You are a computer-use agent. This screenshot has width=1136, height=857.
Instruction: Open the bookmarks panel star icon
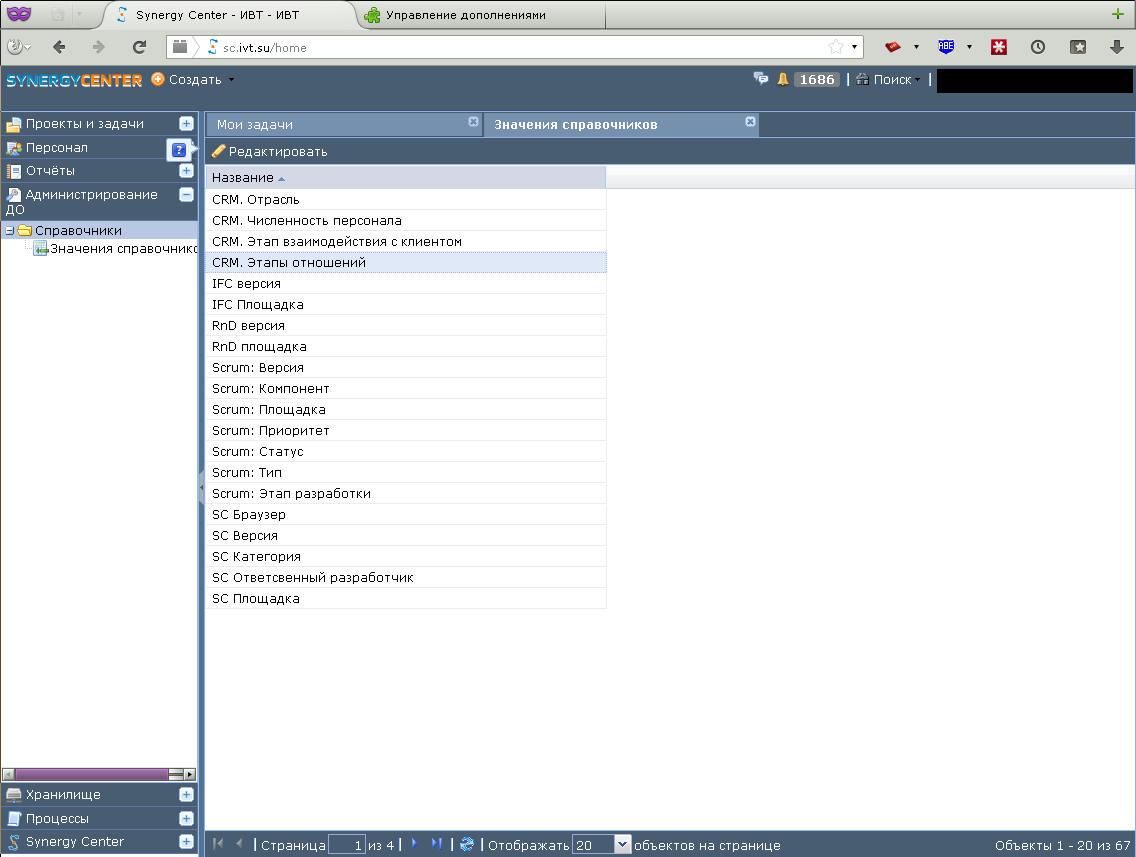(1078, 47)
